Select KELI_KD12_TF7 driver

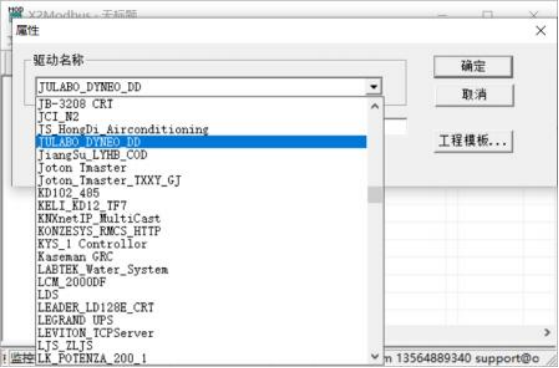pos(201,206)
